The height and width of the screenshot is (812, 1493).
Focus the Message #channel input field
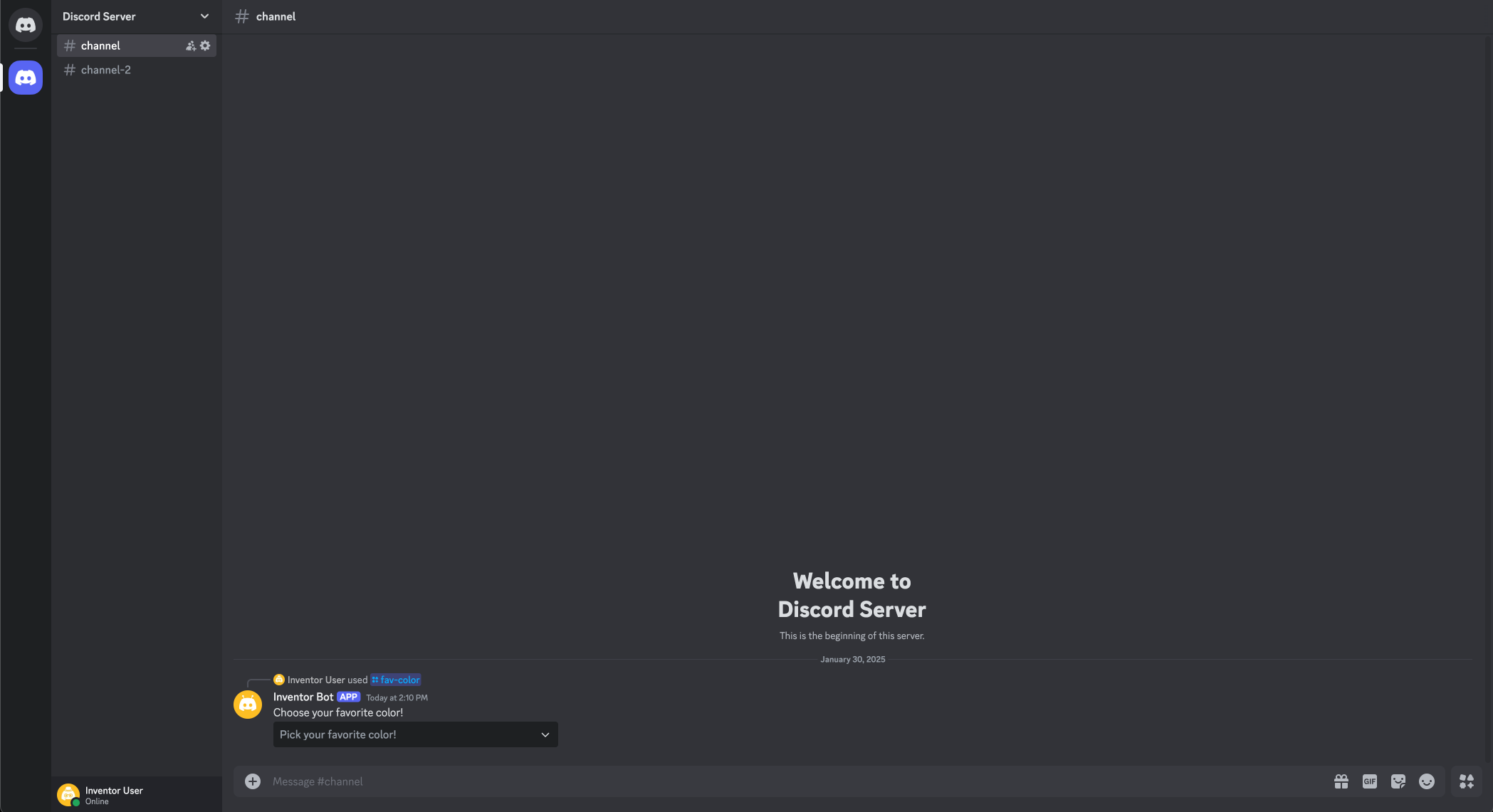[797, 781]
